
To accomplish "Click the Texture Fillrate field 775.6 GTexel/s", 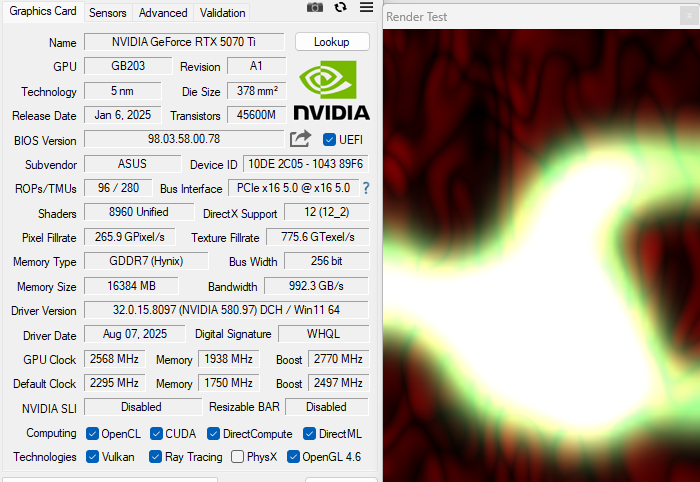I will click(x=318, y=237).
